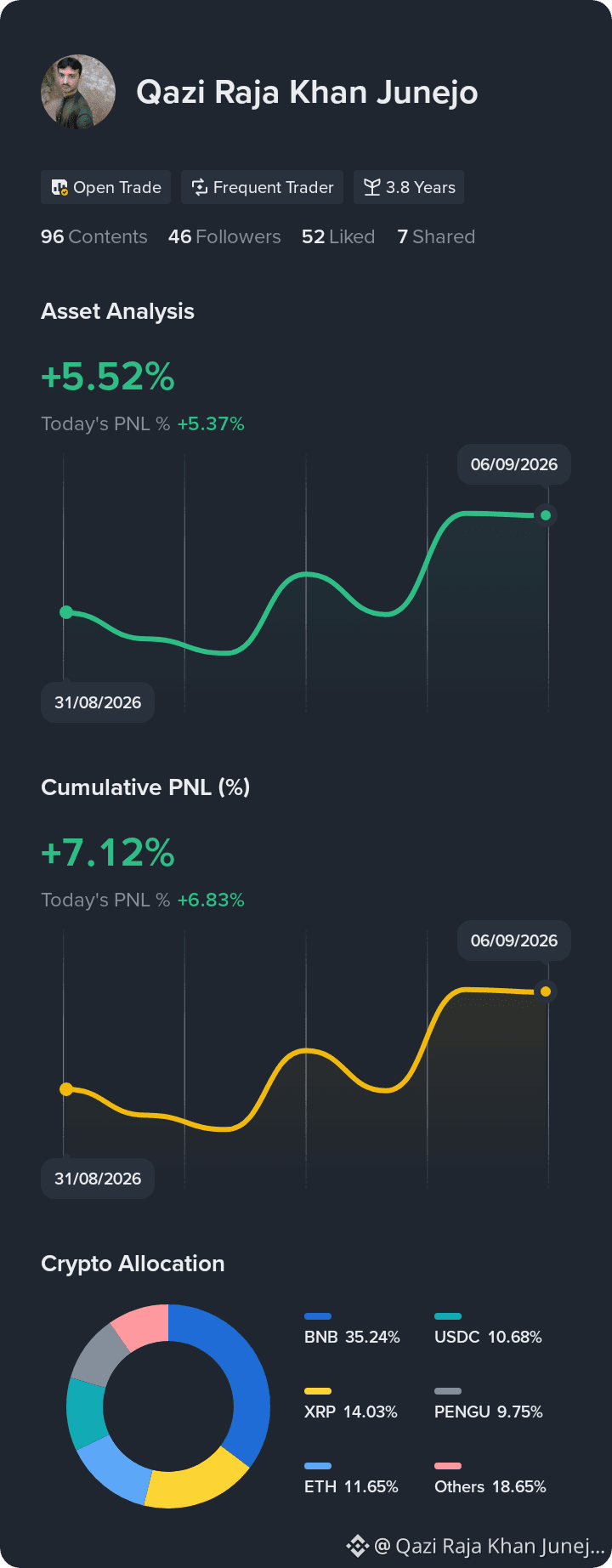
Task: Click the 06/09/2026 tooltip on Asset Analysis chart
Action: pyautogui.click(x=514, y=464)
